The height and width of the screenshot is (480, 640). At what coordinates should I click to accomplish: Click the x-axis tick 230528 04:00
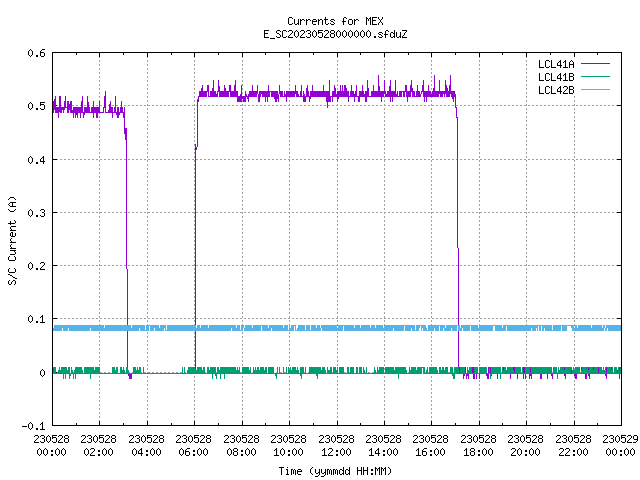click(146, 445)
